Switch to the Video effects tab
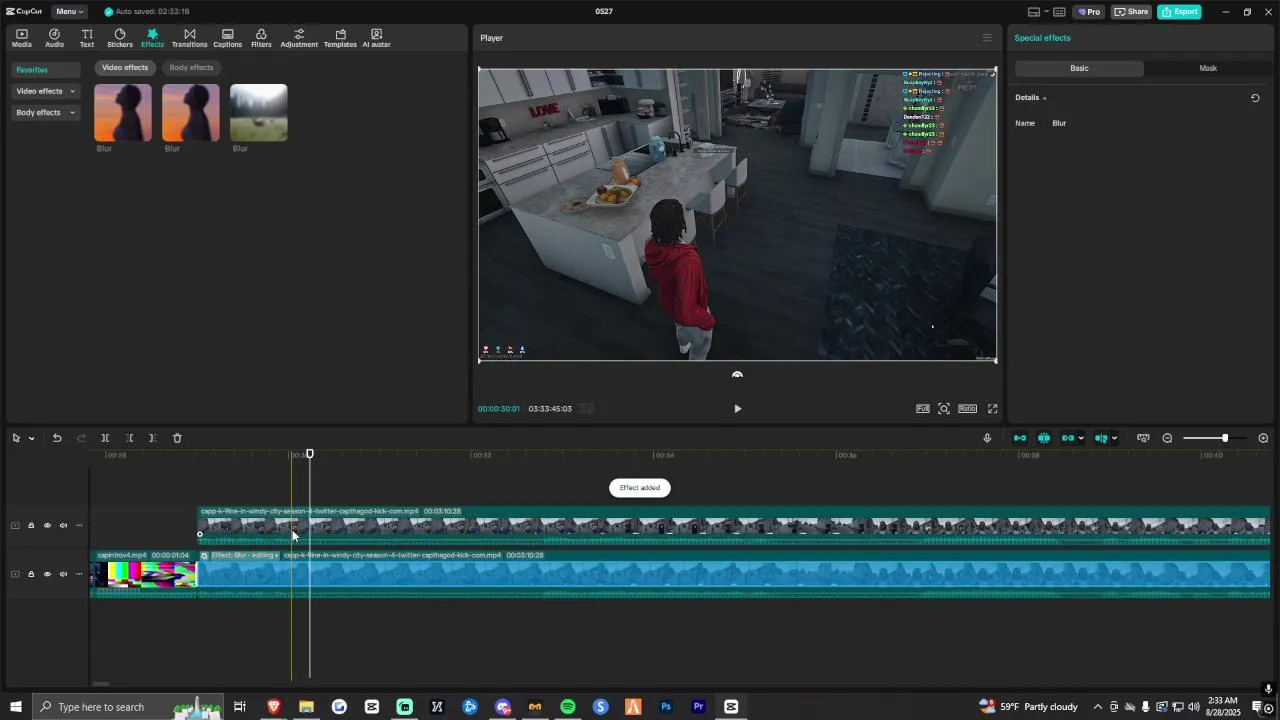Screen dimensions: 1280x720 125,68
